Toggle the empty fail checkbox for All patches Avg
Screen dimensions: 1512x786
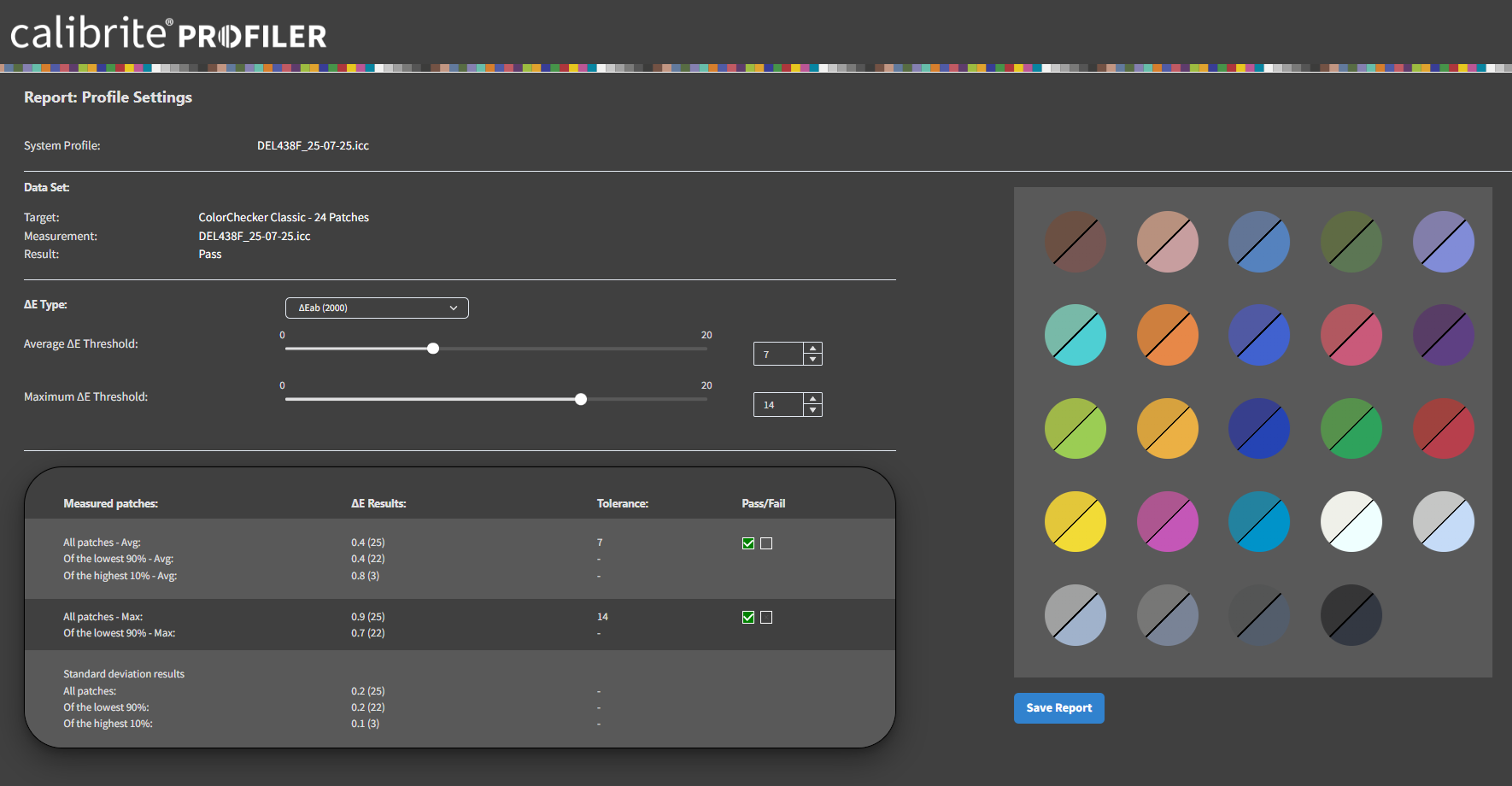click(x=766, y=543)
